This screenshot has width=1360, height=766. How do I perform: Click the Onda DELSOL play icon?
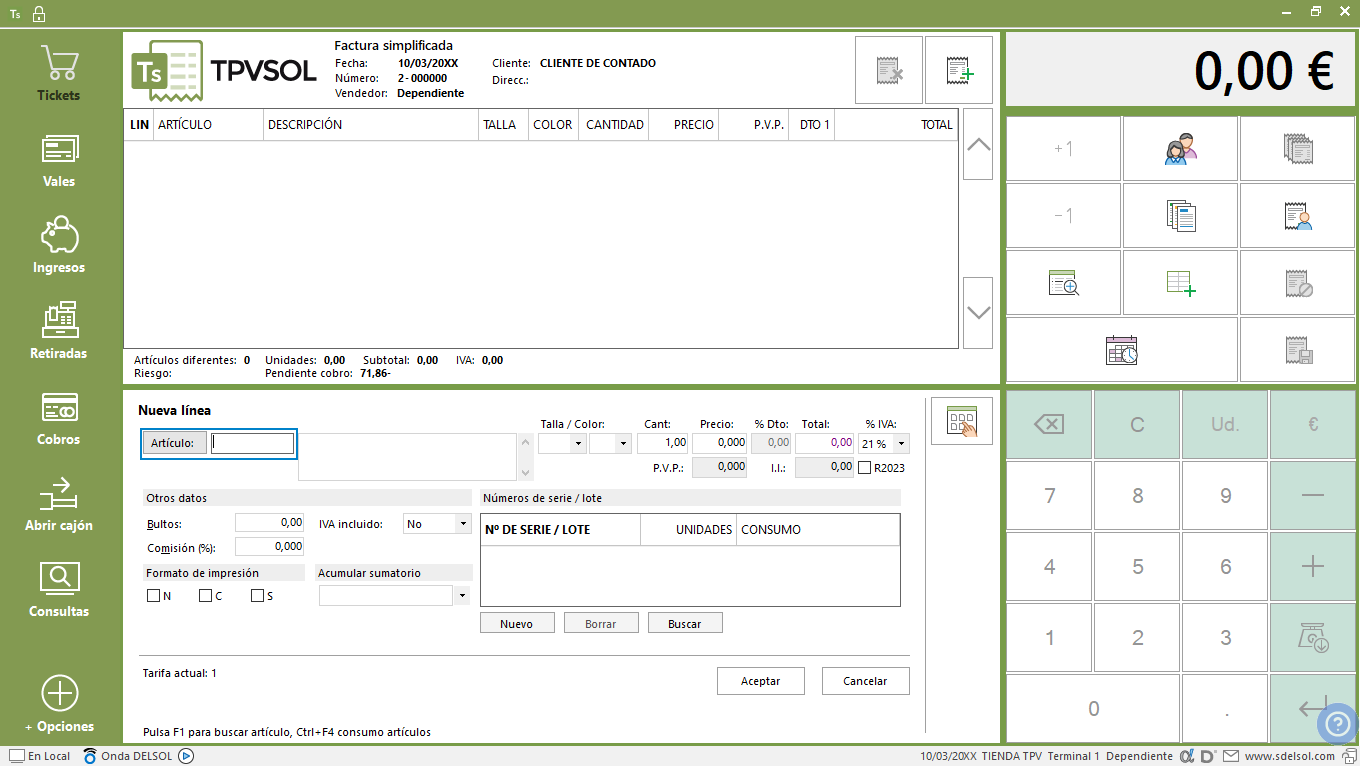[186, 756]
